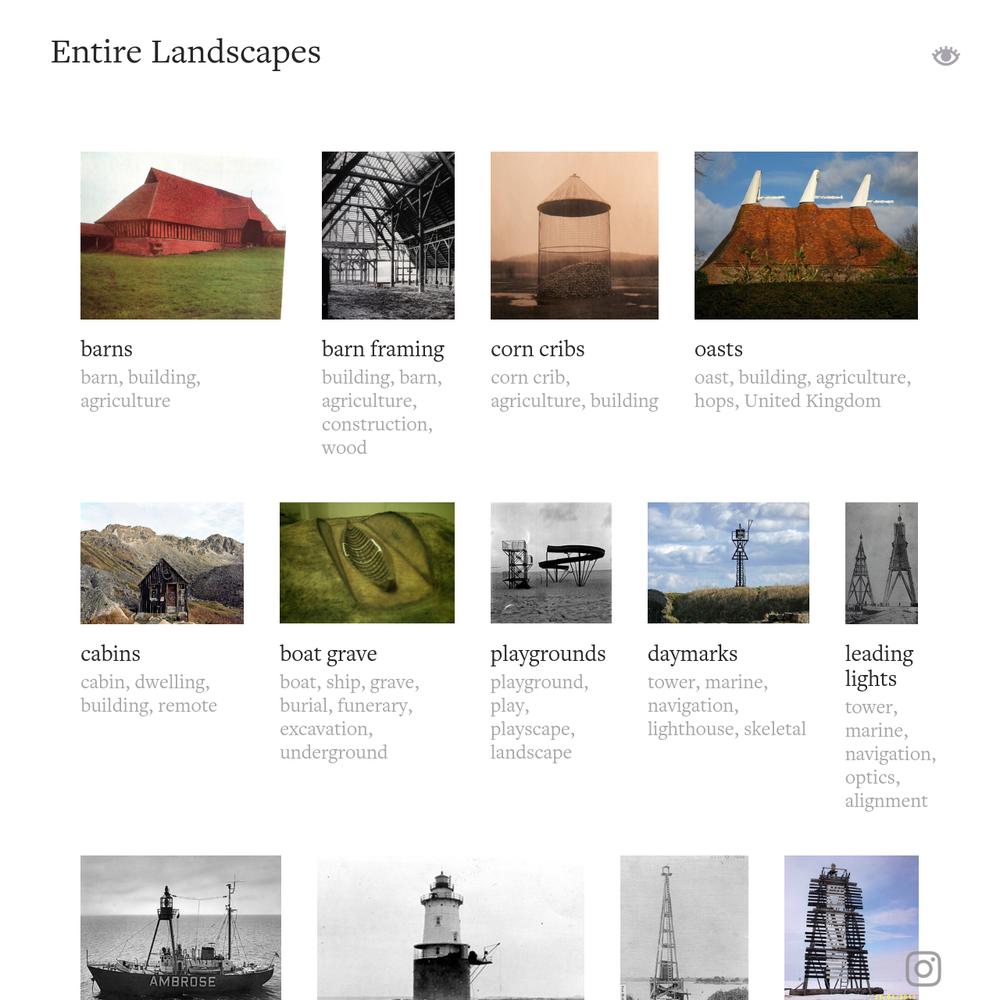The image size is (1000, 1000).
Task: Click the eye icon in the header
Action: [x=945, y=56]
